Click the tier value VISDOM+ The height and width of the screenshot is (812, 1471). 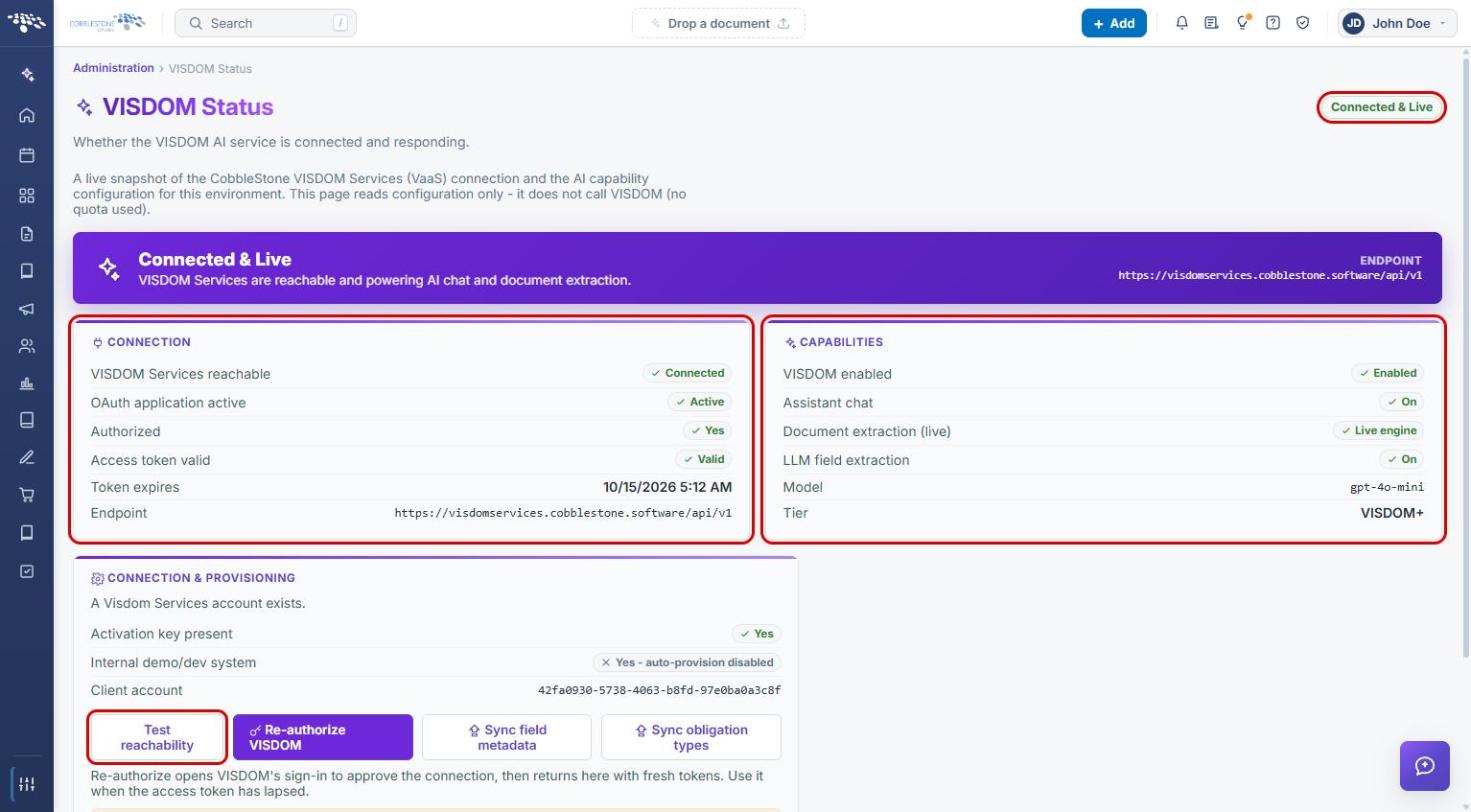tap(1392, 513)
